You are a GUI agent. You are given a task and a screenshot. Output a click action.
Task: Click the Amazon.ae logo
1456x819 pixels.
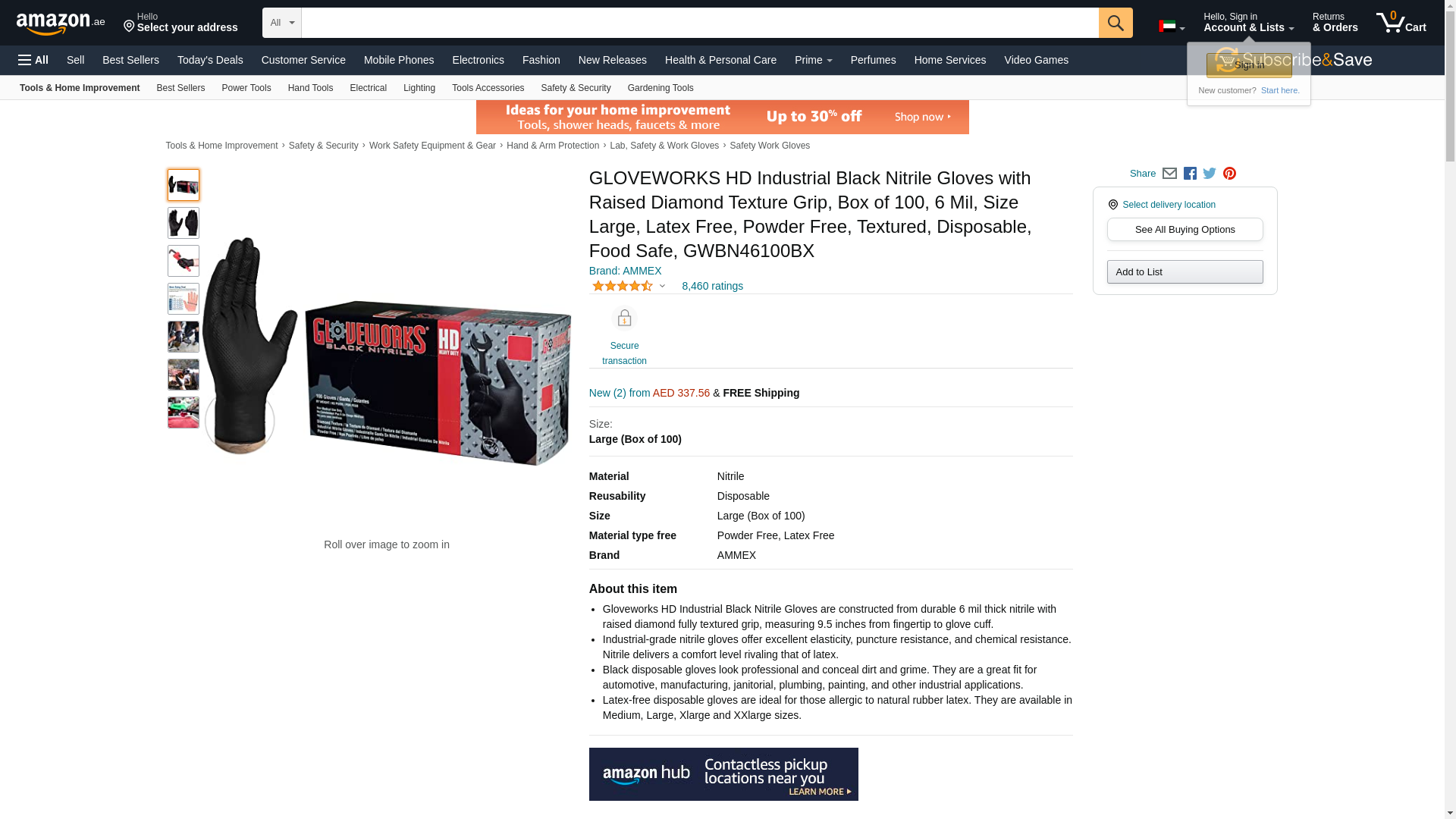click(61, 24)
